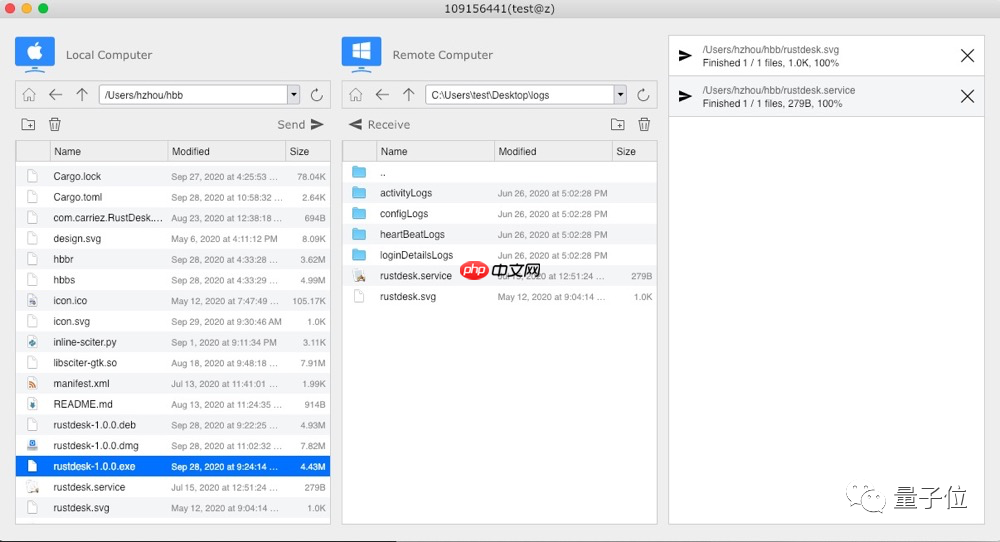Click the local path field /Users/hzhou/hbb
Viewport: 1000px width, 542px height.
pyautogui.click(x=193, y=95)
